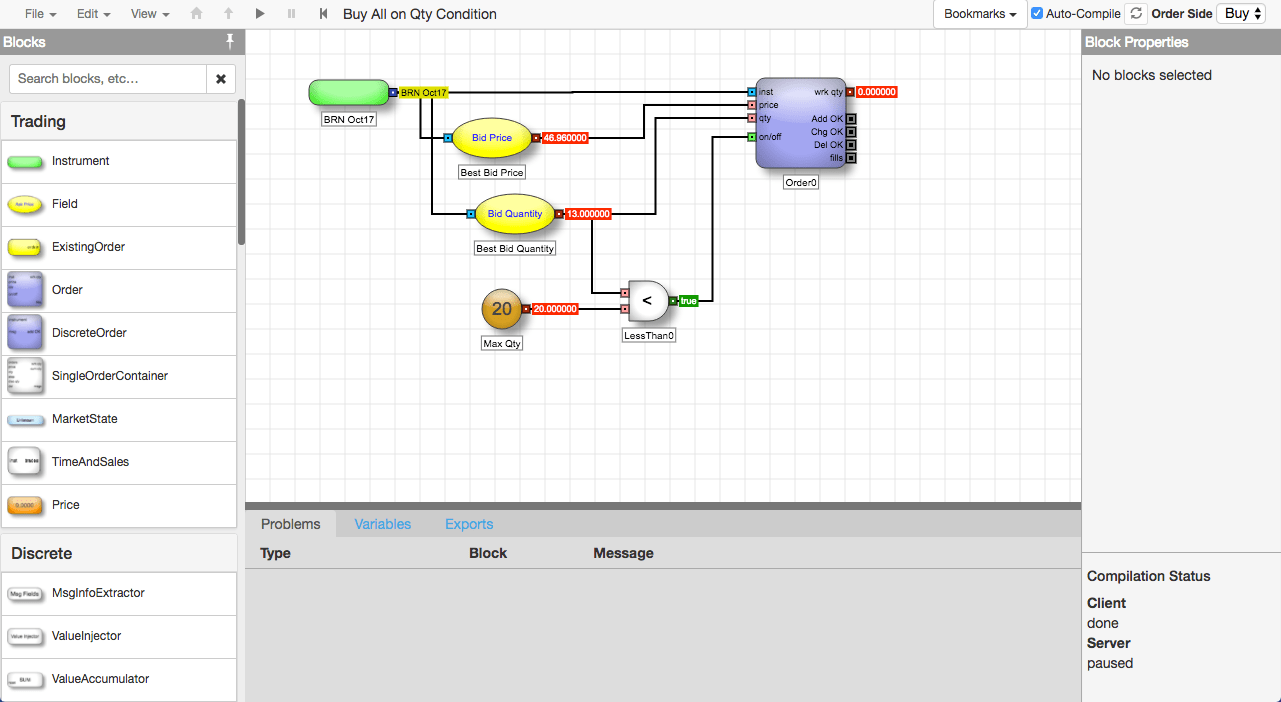Image resolution: width=1281 pixels, height=702 pixels.
Task: Click the home icon in toolbar
Action: (196, 14)
